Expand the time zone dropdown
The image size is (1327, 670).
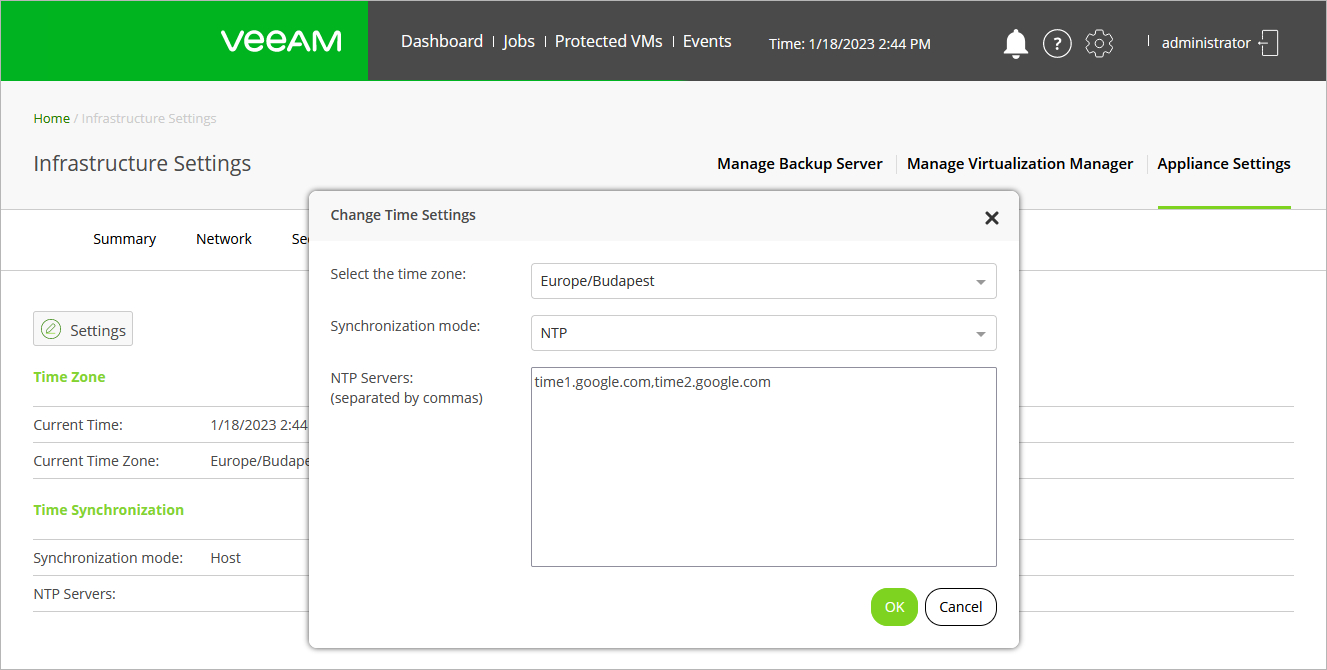(980, 282)
